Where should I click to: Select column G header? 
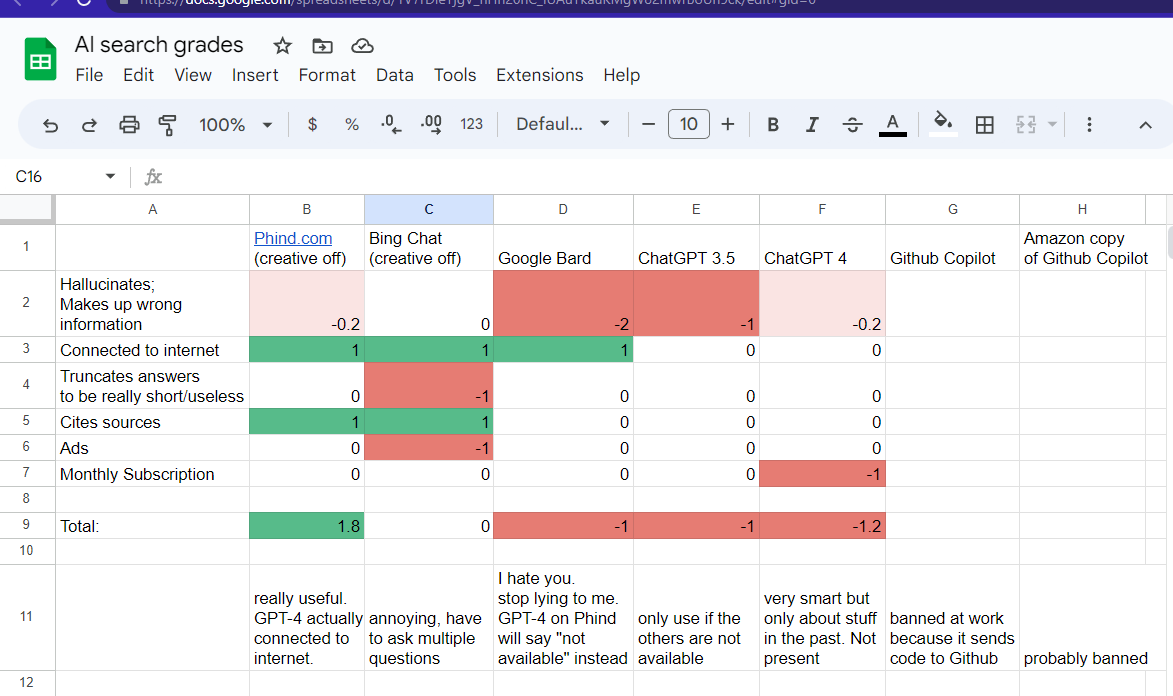coord(952,210)
